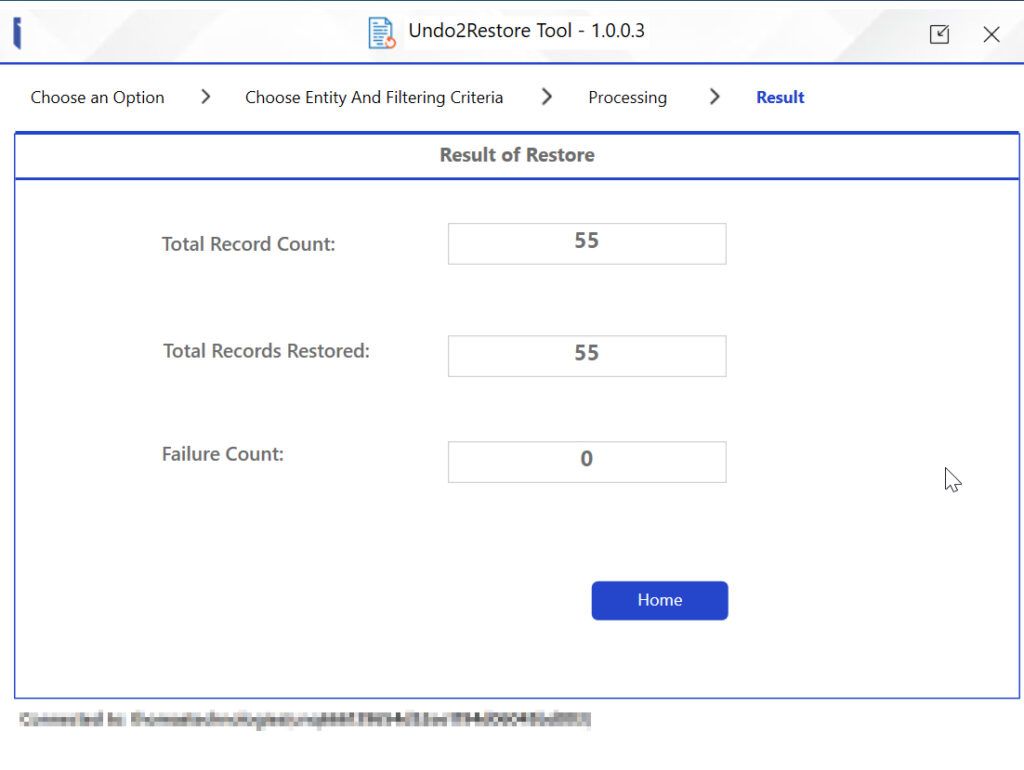Click the blue logo at top-left corner
The height and width of the screenshot is (770, 1024).
click(x=18, y=33)
